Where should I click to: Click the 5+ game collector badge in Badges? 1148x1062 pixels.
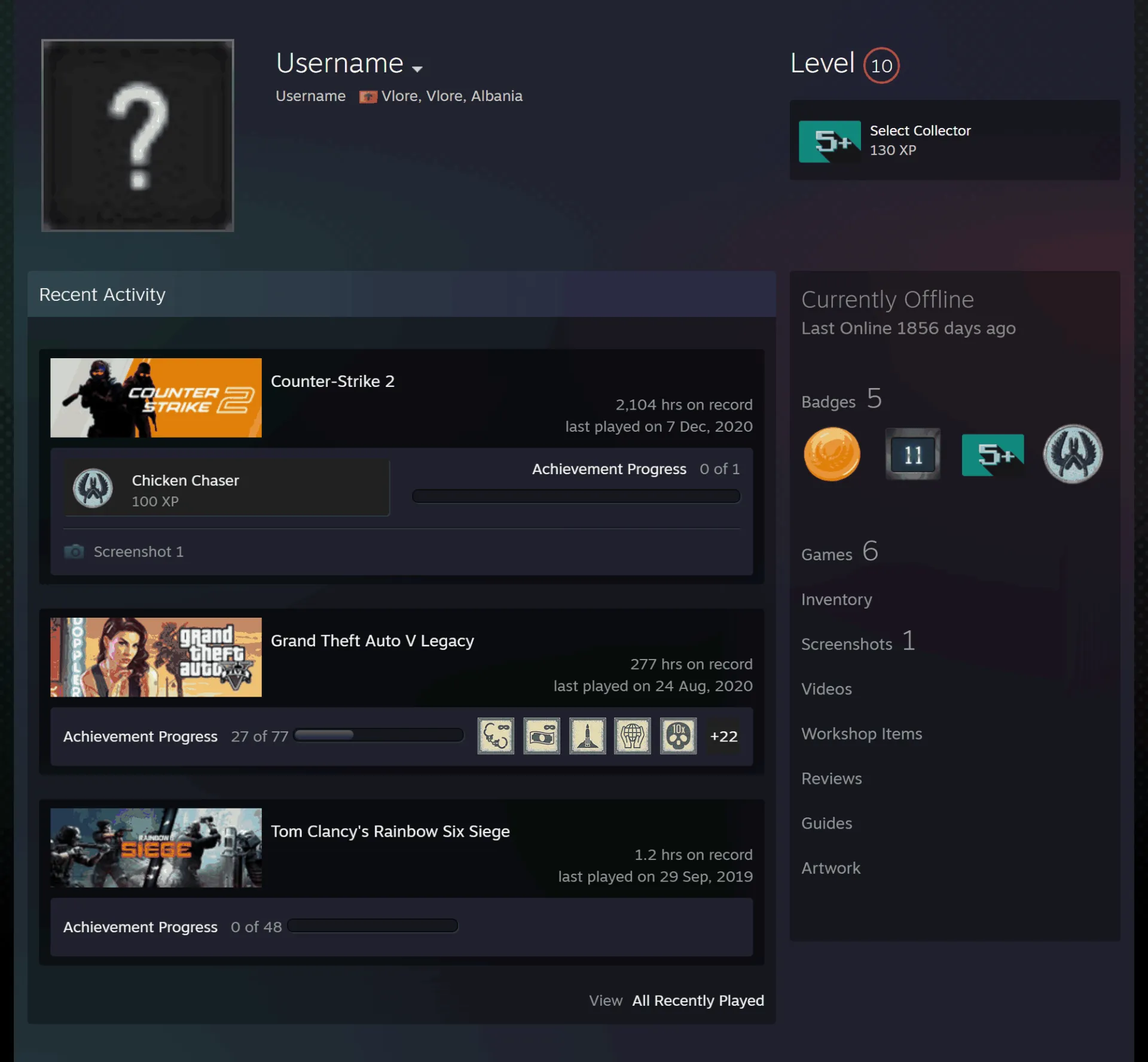coord(993,455)
